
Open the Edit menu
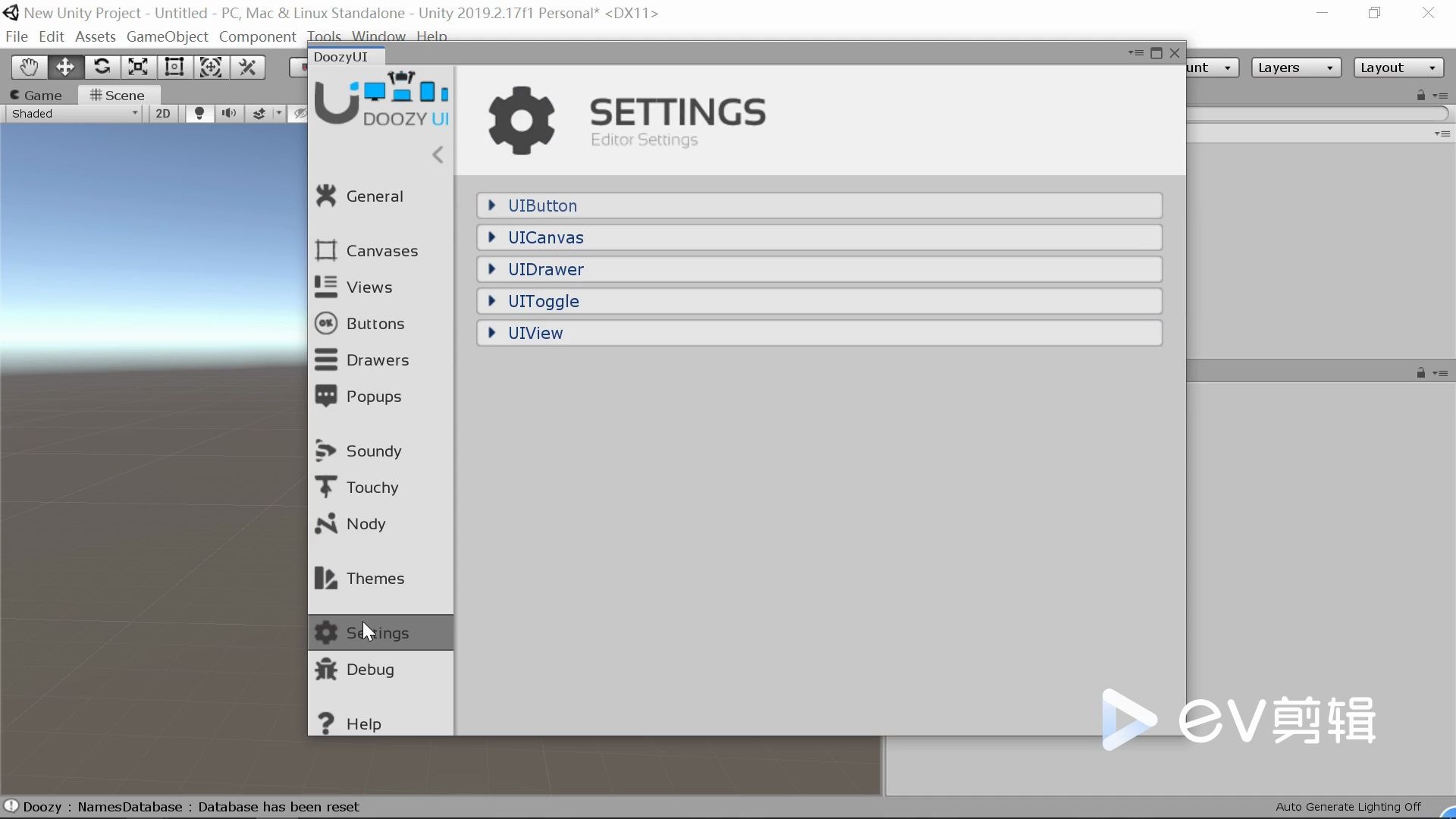pos(52,36)
